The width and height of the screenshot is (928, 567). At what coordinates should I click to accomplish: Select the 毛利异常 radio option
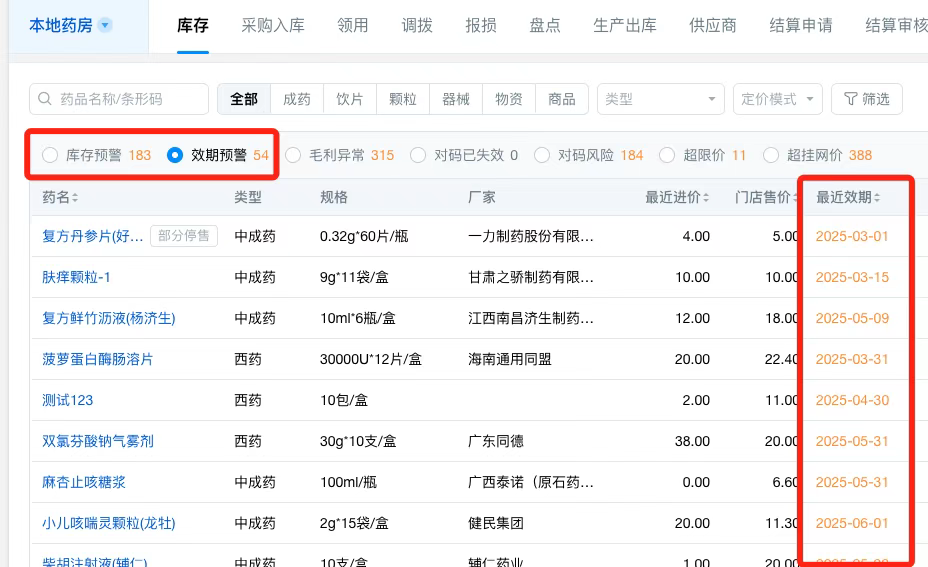[293, 155]
